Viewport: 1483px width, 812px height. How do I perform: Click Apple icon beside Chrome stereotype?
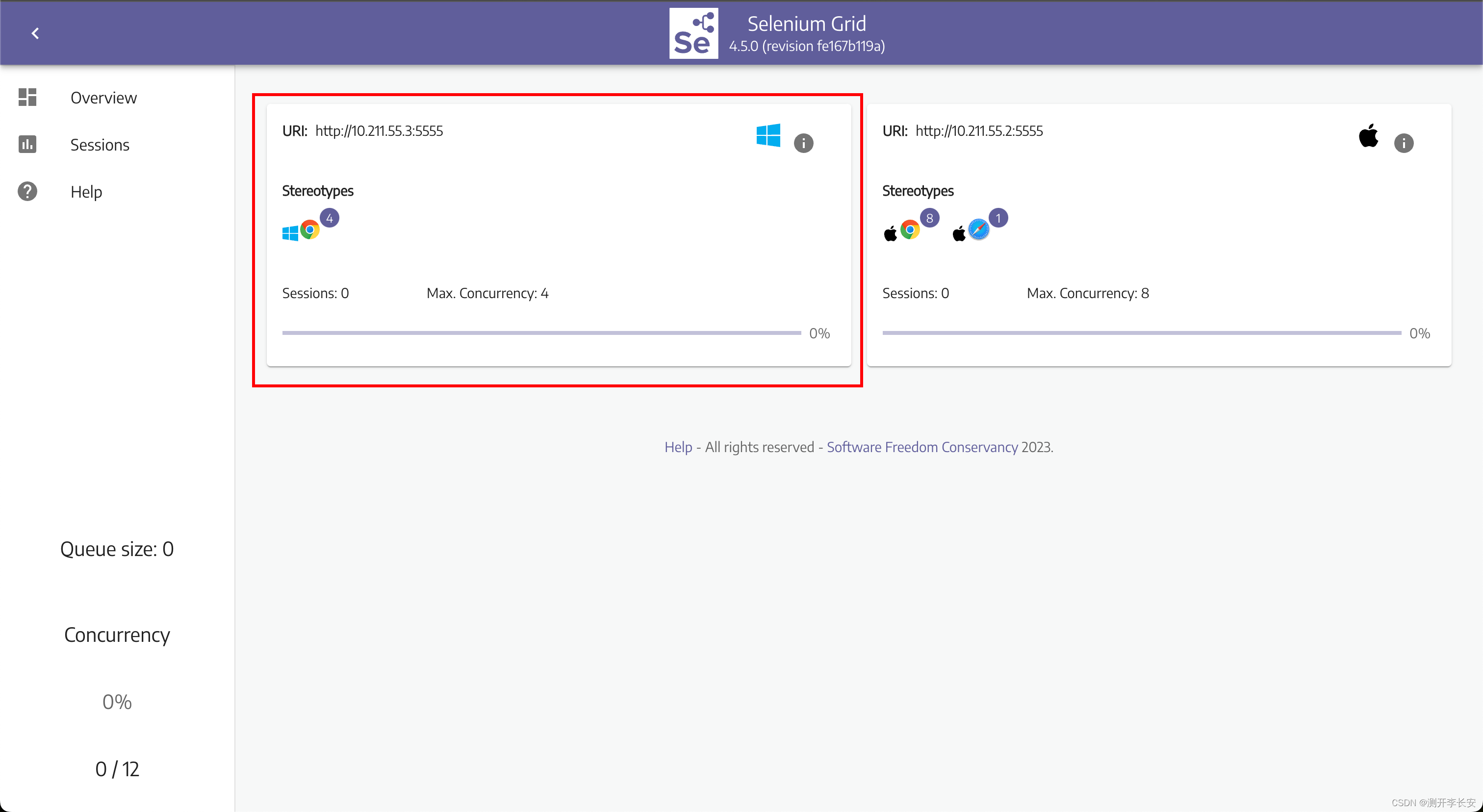(890, 233)
